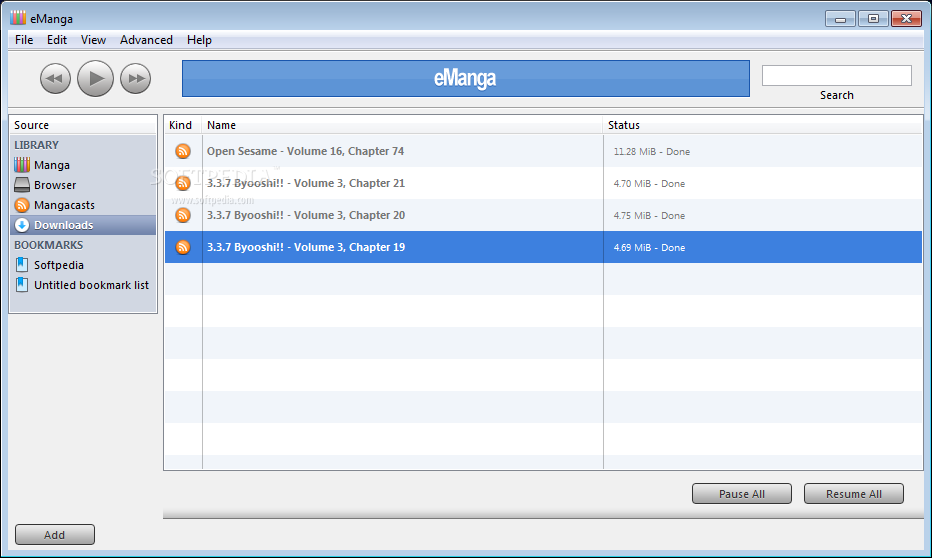Click the eManga app icon in title bar

(18, 18)
